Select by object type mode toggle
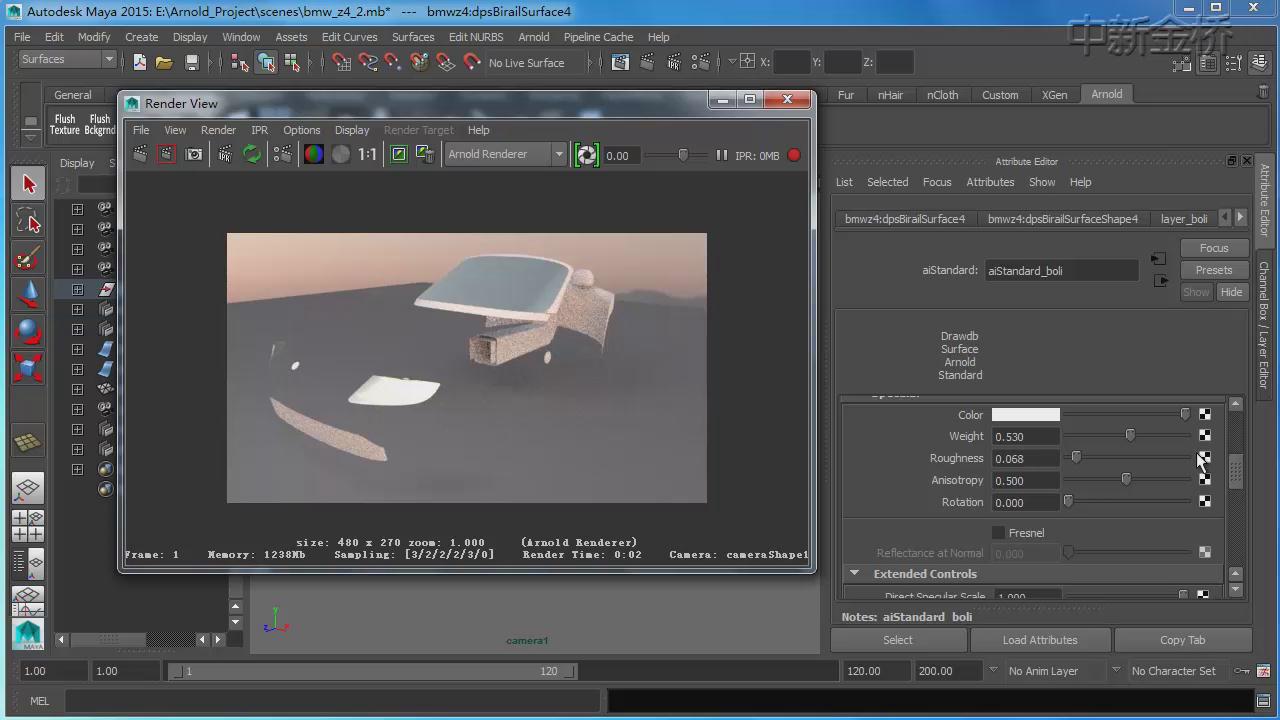Screen dimensions: 1280x720 tap(266, 62)
